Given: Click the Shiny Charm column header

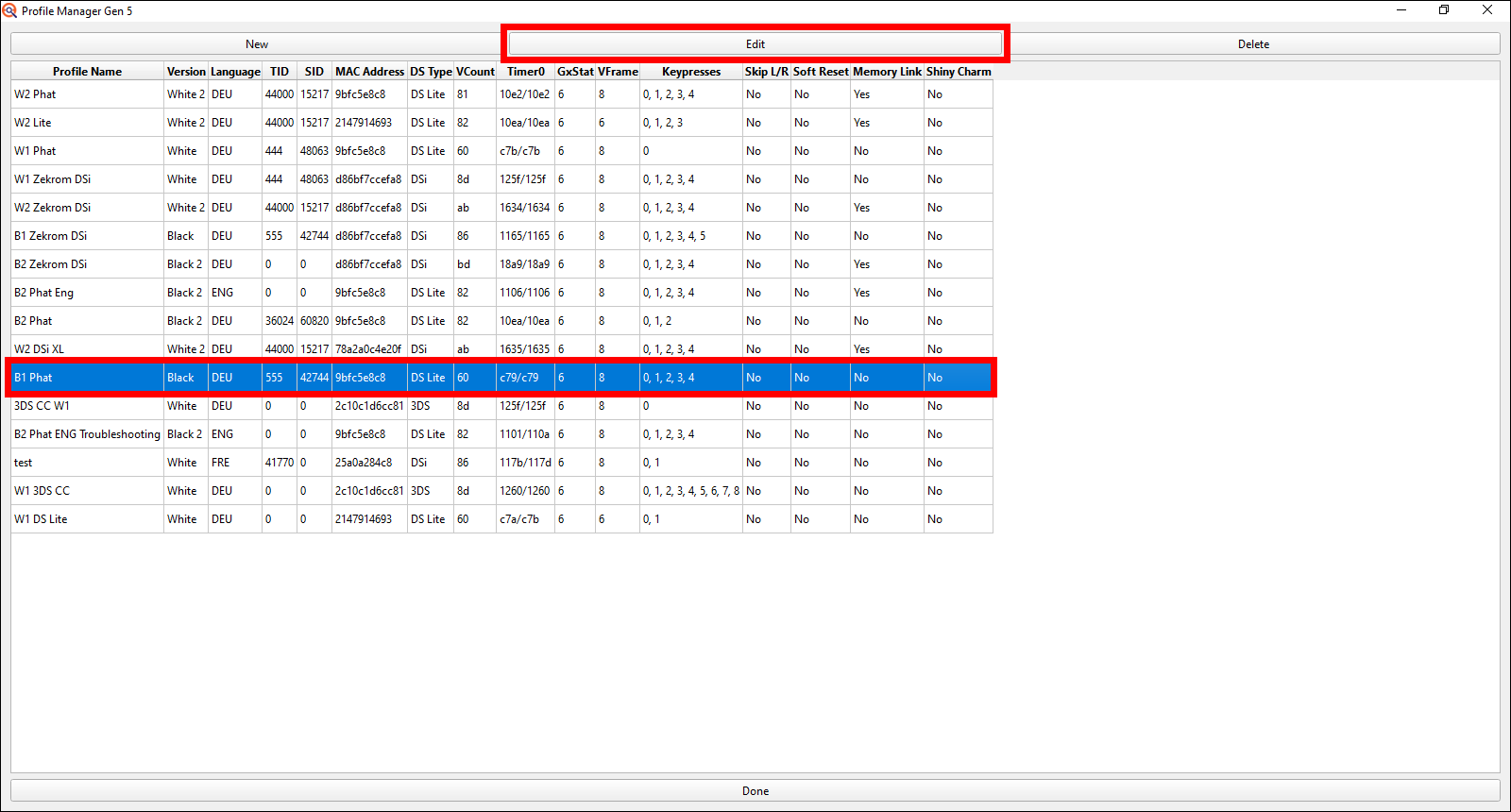Looking at the screenshot, I should point(959,72).
